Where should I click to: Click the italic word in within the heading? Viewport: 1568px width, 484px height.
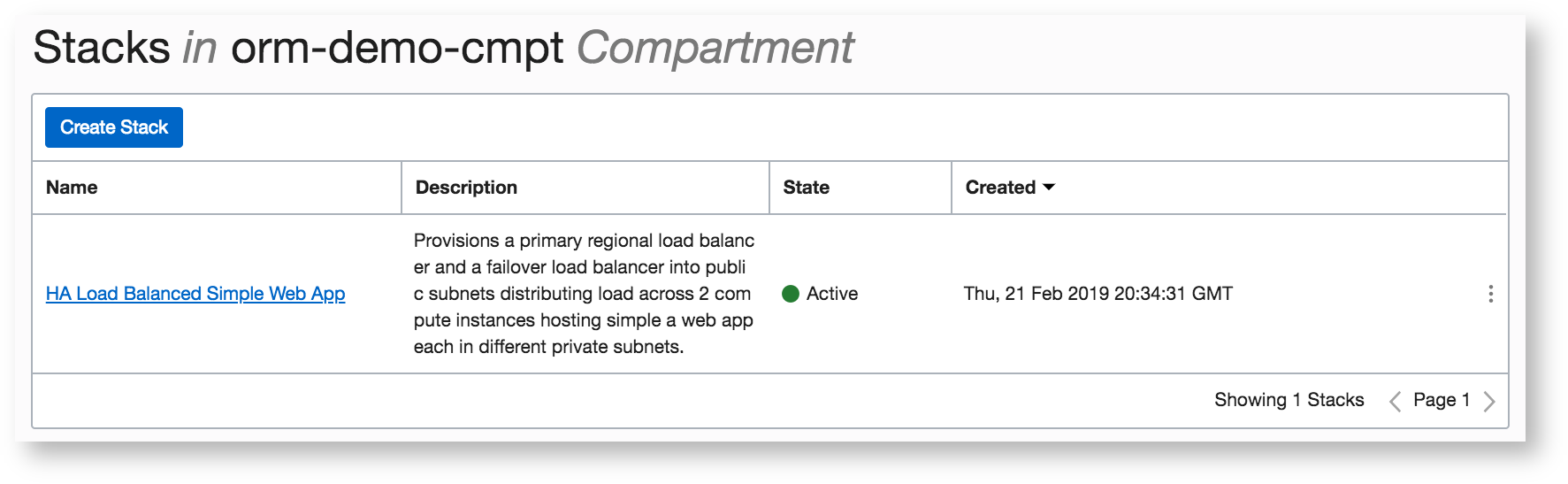pyautogui.click(x=200, y=48)
